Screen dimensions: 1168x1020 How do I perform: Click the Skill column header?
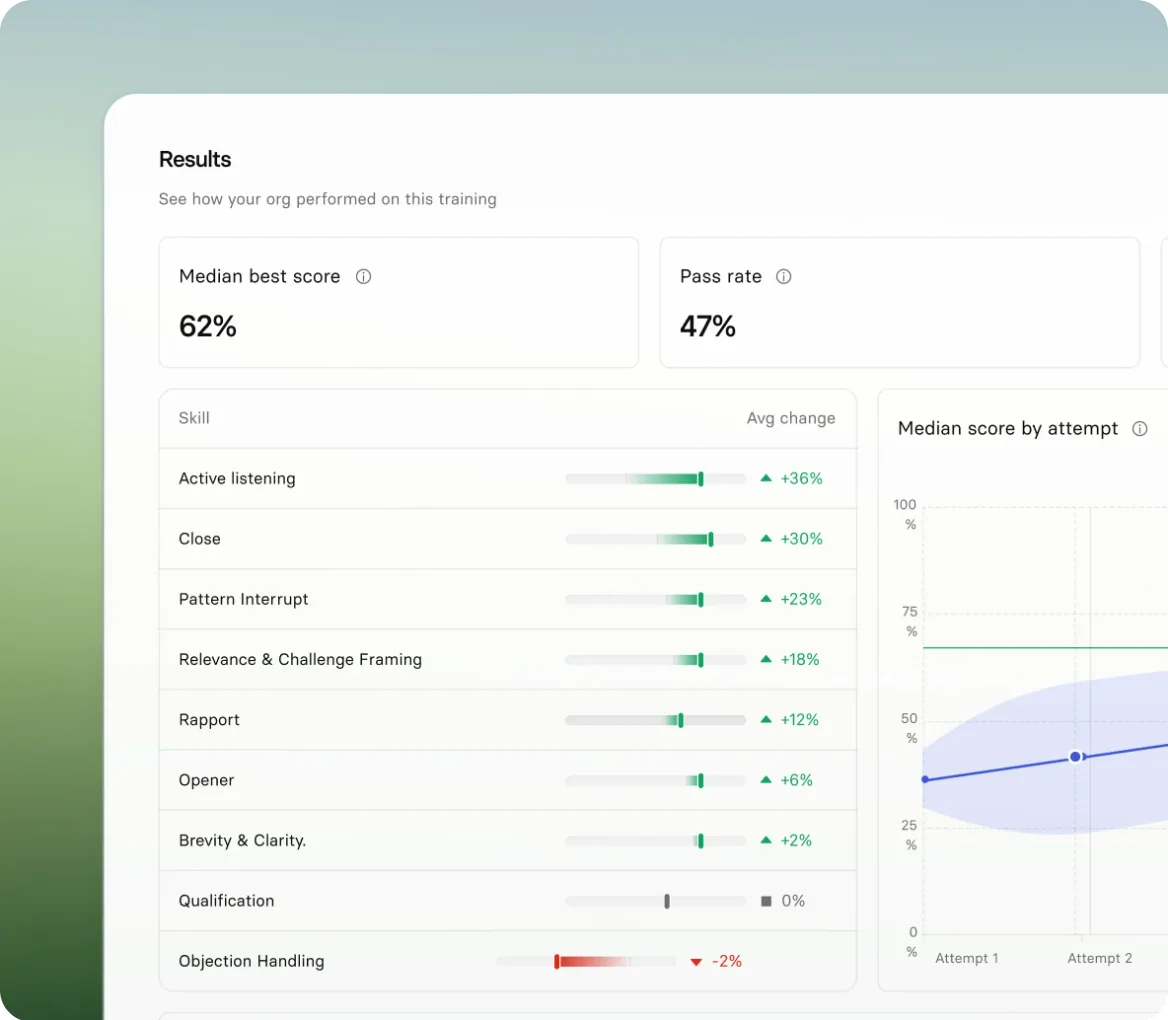[x=194, y=418]
